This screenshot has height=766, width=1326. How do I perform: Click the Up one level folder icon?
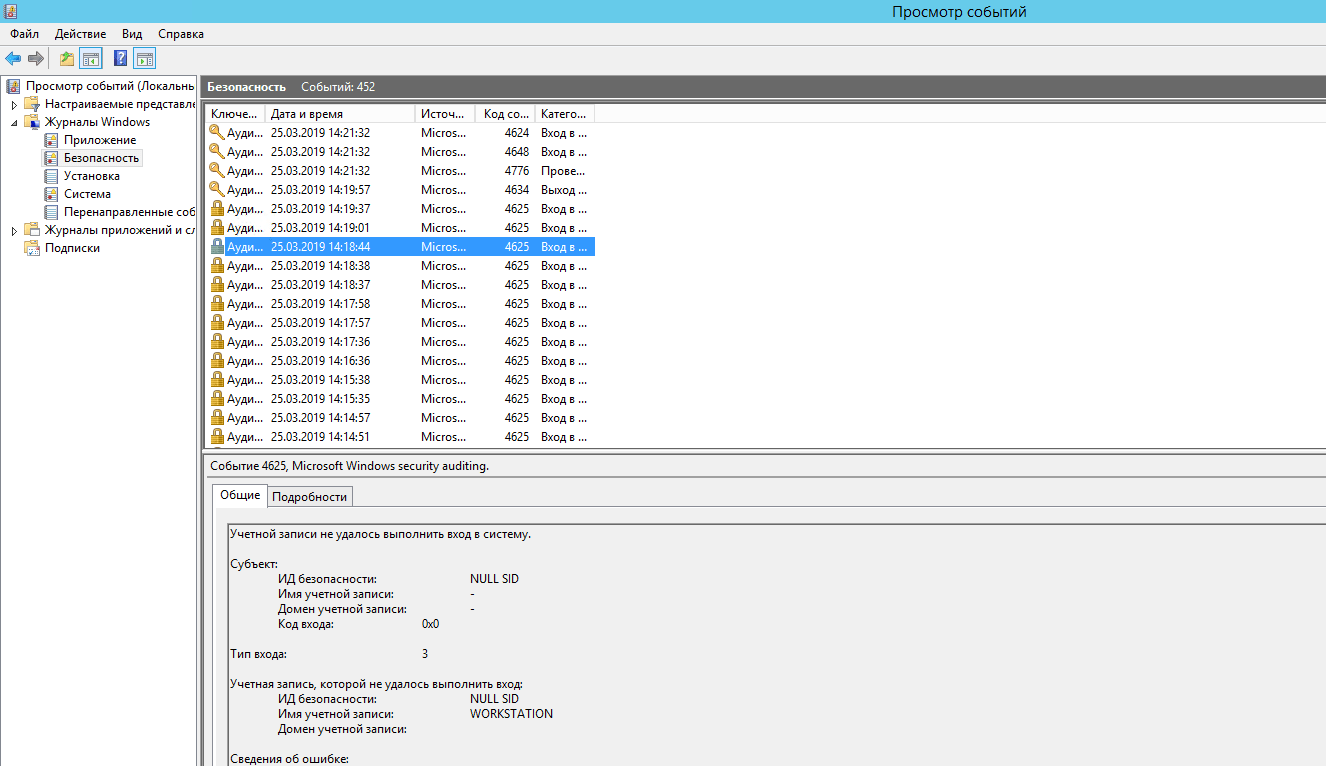pyautogui.click(x=67, y=58)
